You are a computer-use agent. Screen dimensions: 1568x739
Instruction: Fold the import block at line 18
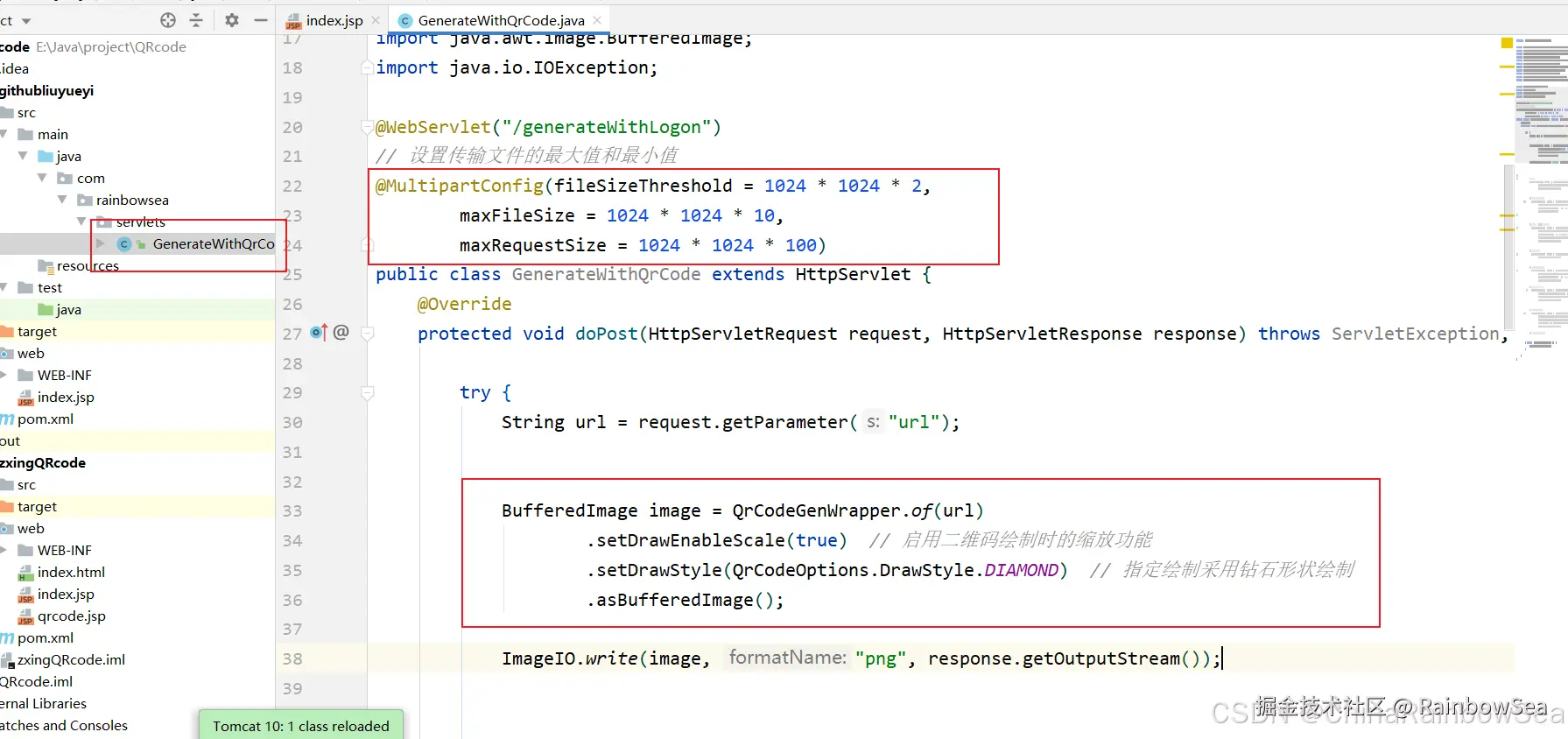pyautogui.click(x=368, y=67)
